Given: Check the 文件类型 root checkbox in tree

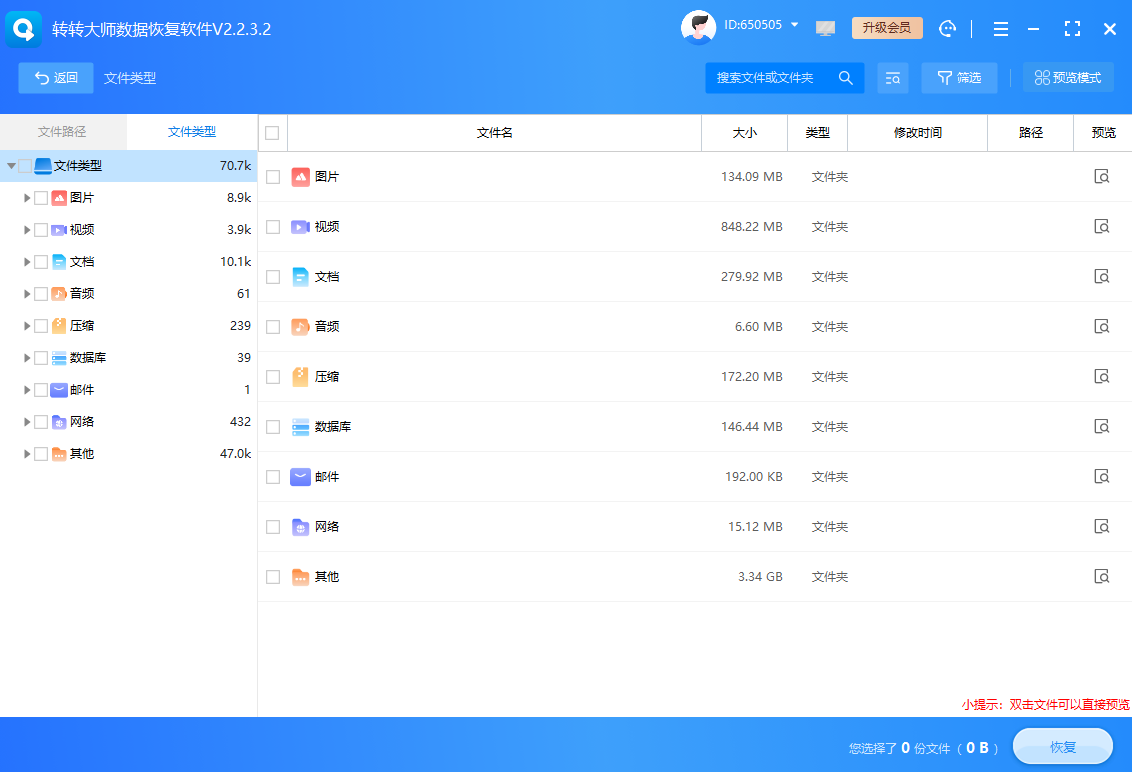Looking at the screenshot, I should coord(25,166).
